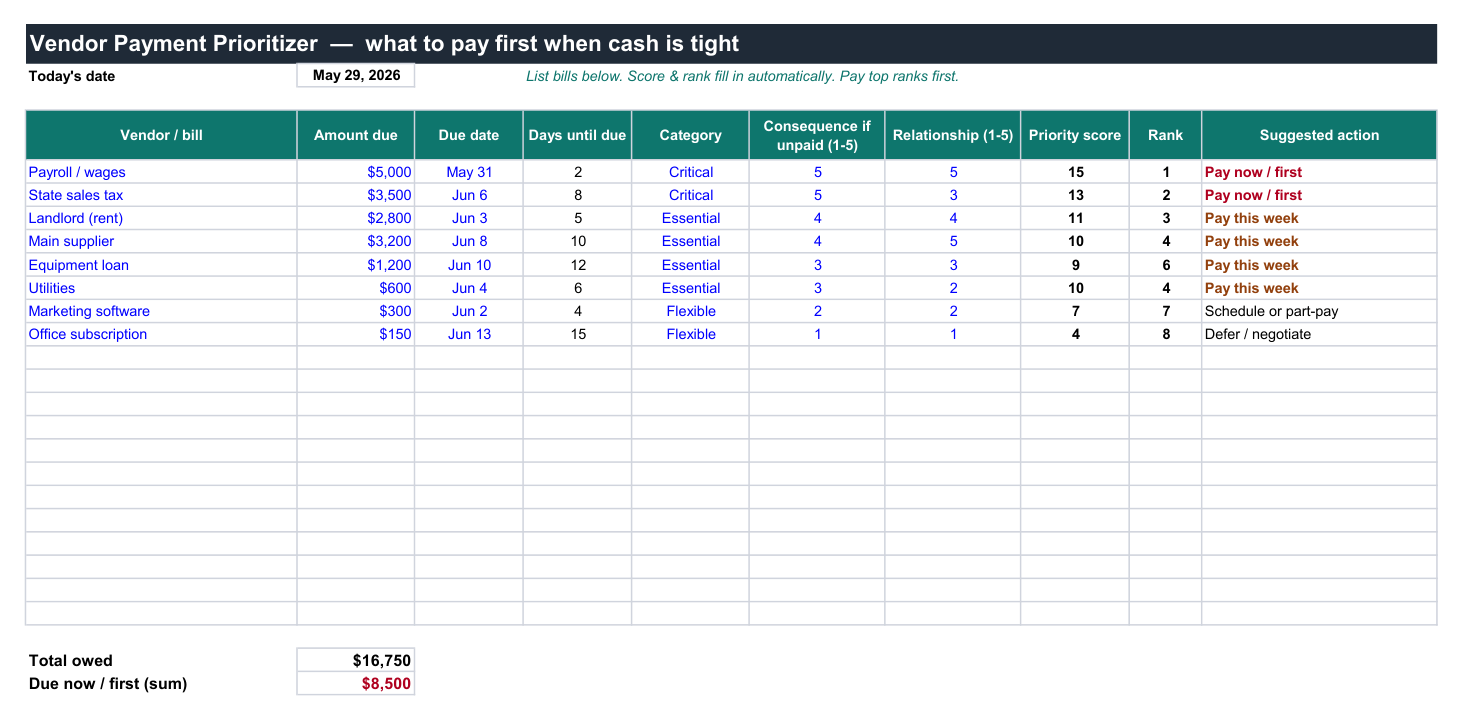Image resolution: width=1462 pixels, height=720 pixels.
Task: Select the 'Schedule or part-pay' action cell
Action: 1319,311
